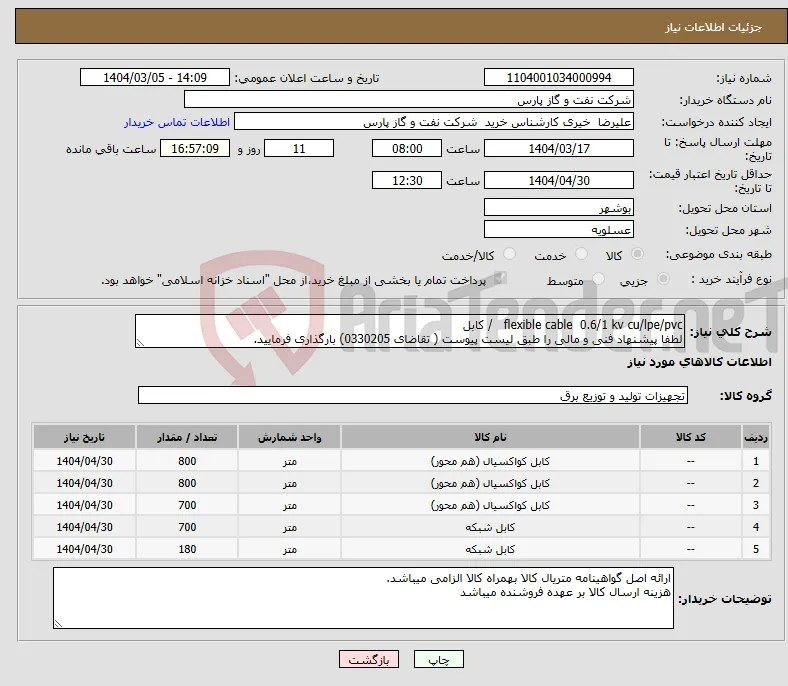Click item name in row 5 کابل شبکه
This screenshot has width=788, height=686.
[x=490, y=549]
